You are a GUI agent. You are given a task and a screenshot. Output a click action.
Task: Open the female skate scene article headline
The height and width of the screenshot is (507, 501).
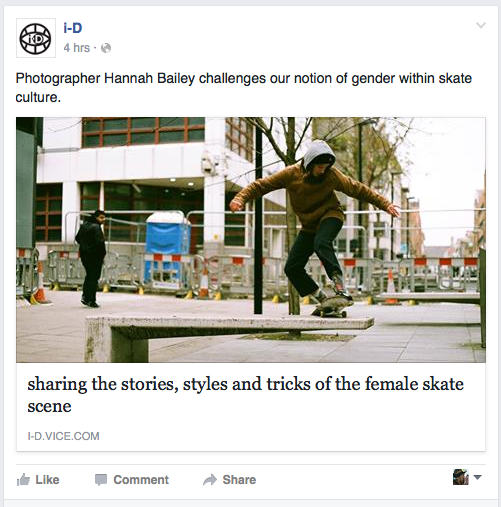point(246,395)
